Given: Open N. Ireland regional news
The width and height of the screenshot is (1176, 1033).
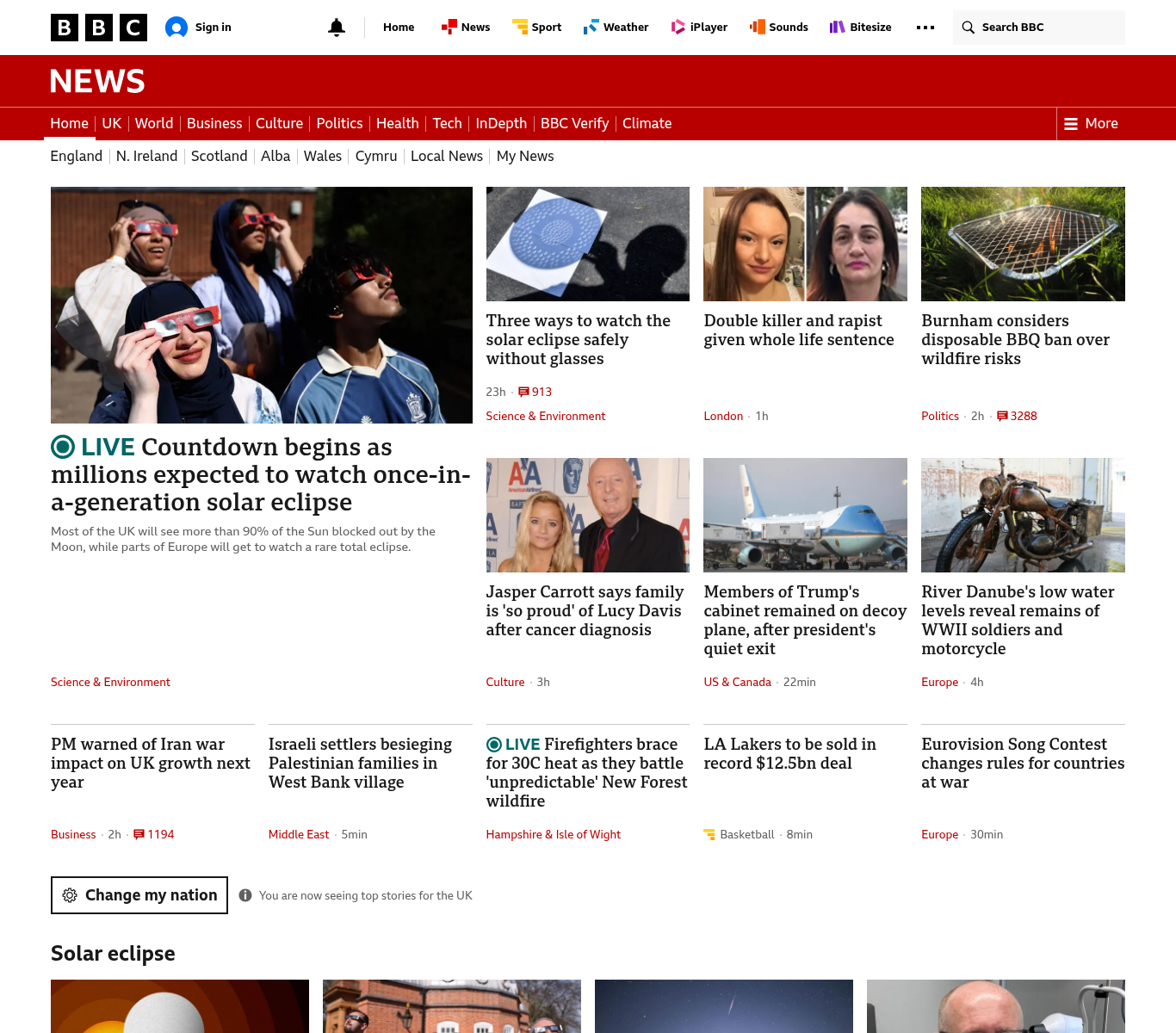Looking at the screenshot, I should pyautogui.click(x=147, y=156).
